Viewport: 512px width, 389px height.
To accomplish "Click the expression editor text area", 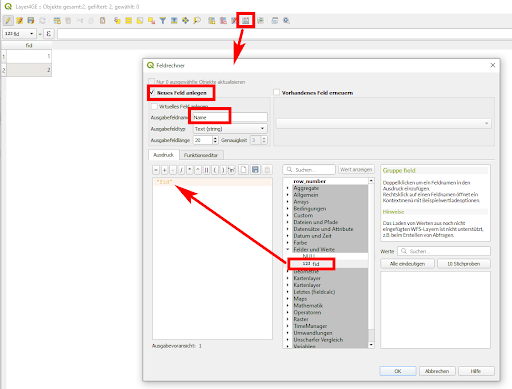I will [212, 258].
